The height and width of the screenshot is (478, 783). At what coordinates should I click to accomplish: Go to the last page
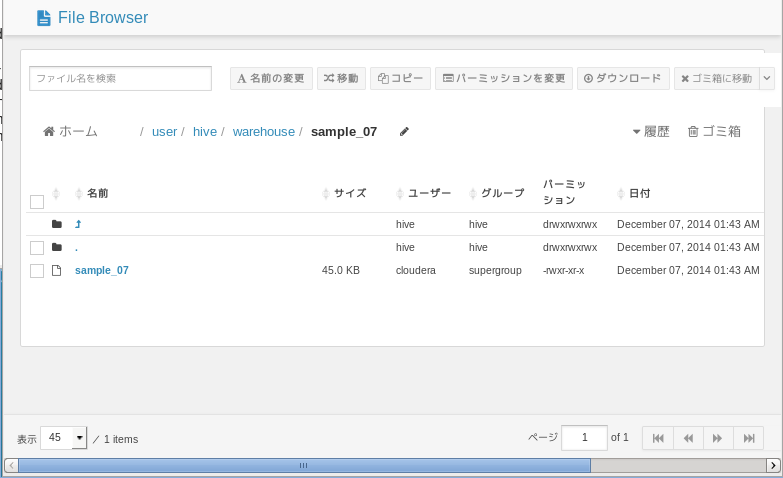point(749,438)
